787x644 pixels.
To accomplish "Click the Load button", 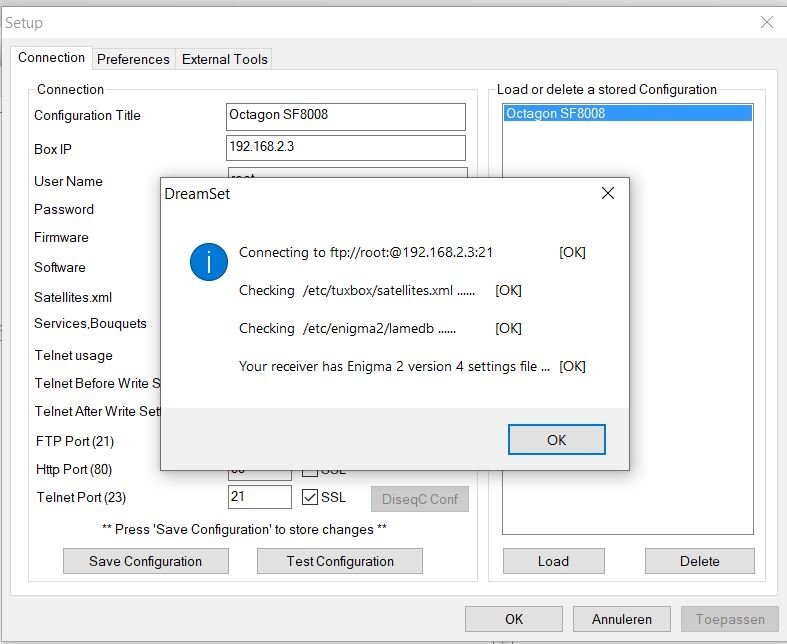I will click(x=554, y=561).
